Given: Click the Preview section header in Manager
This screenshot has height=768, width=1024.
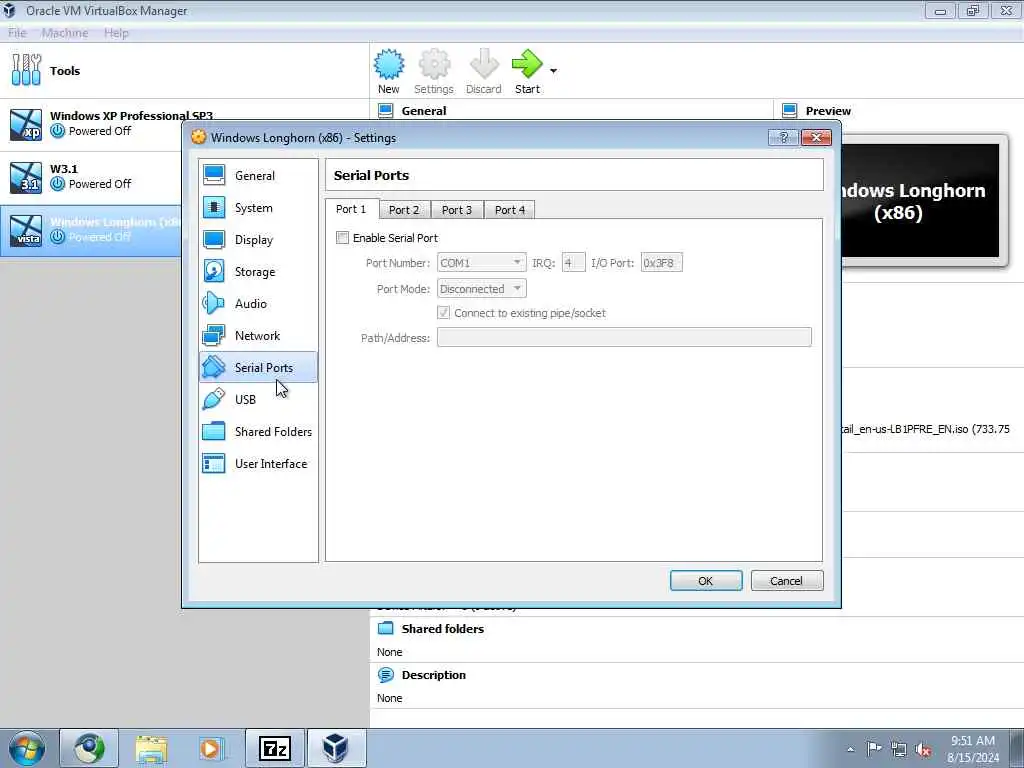Looking at the screenshot, I should click(x=828, y=111).
